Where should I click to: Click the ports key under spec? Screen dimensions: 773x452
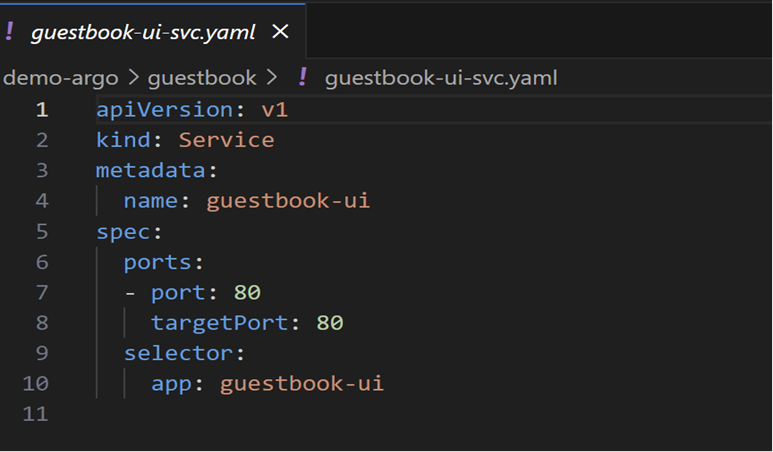tap(158, 262)
